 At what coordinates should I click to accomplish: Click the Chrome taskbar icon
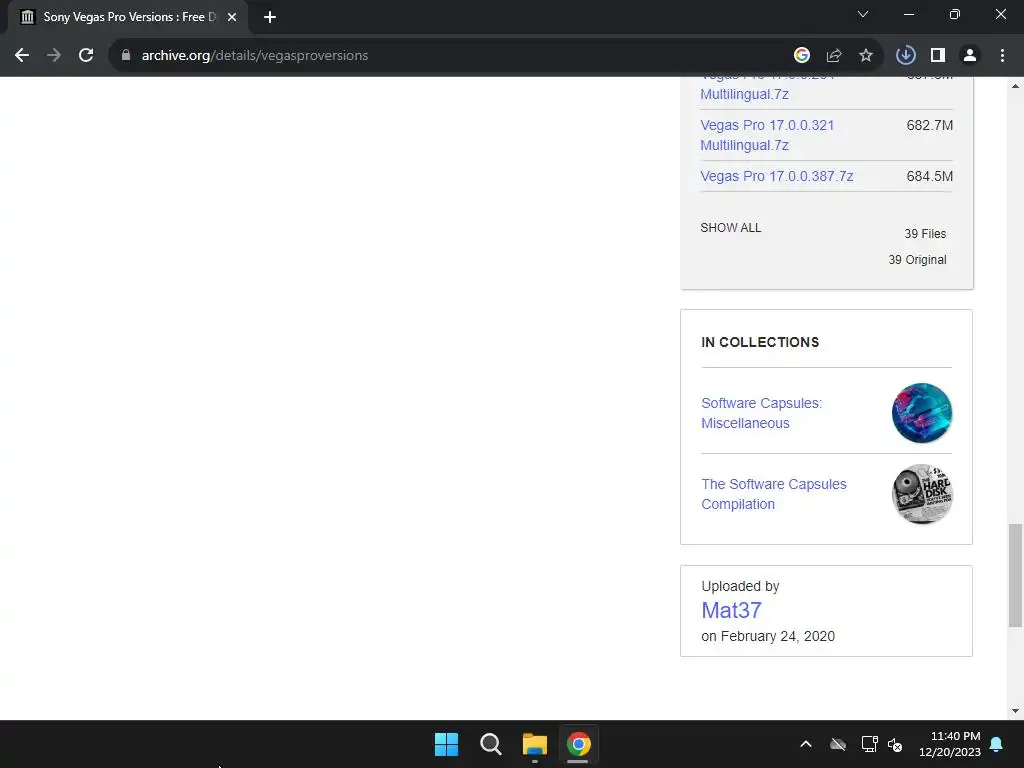click(578, 744)
